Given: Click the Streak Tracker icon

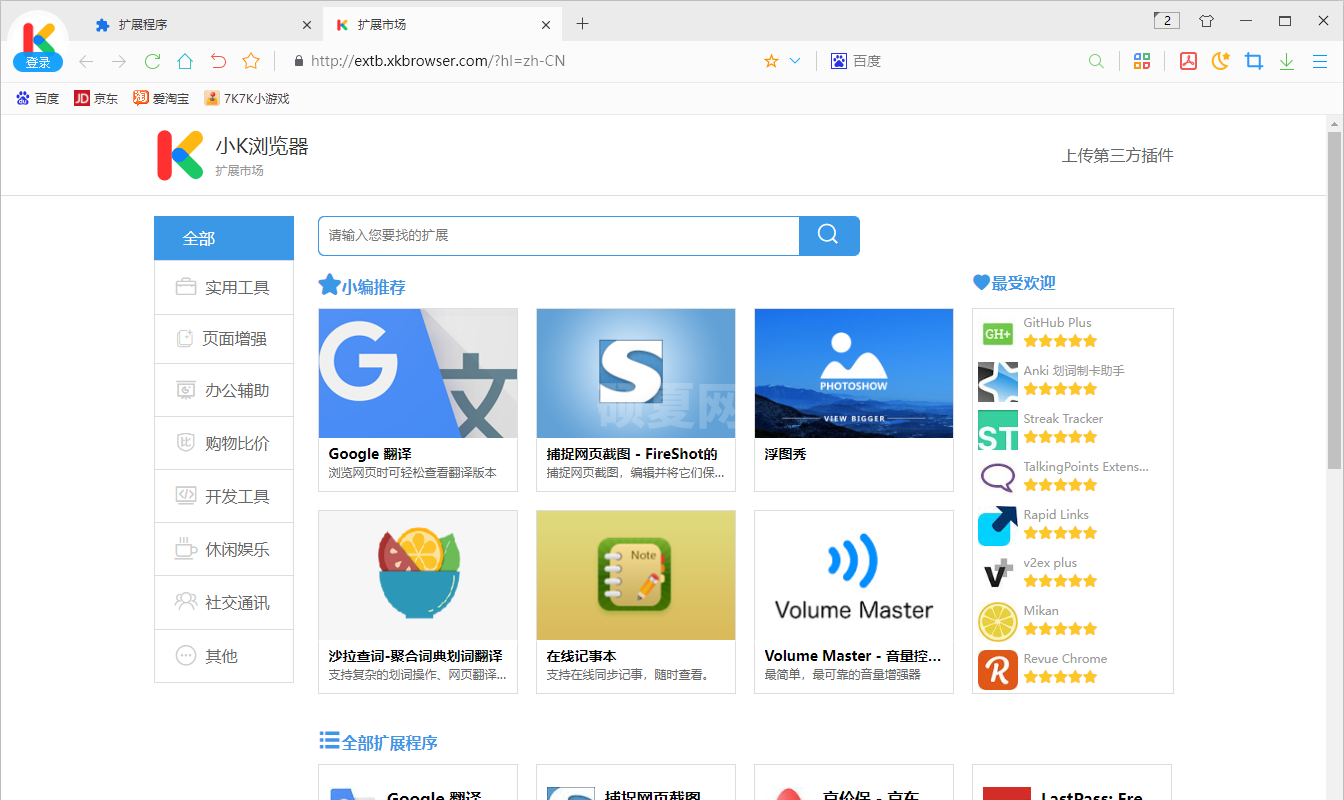Looking at the screenshot, I should (x=998, y=430).
